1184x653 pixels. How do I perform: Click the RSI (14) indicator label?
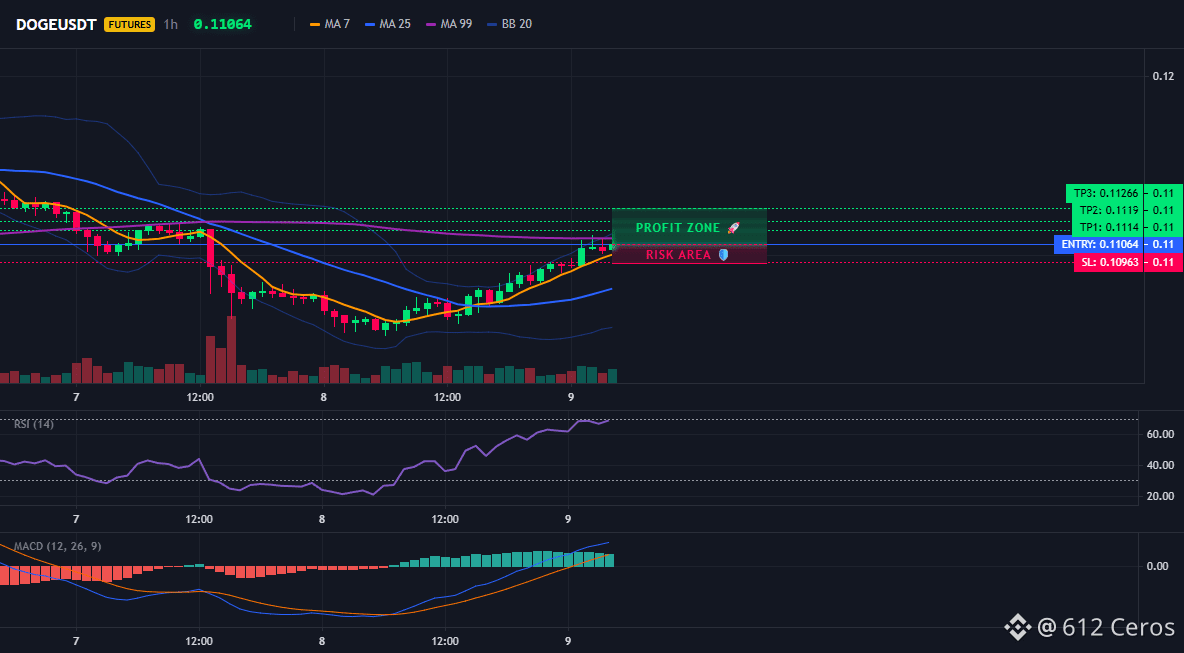pyautogui.click(x=34, y=424)
